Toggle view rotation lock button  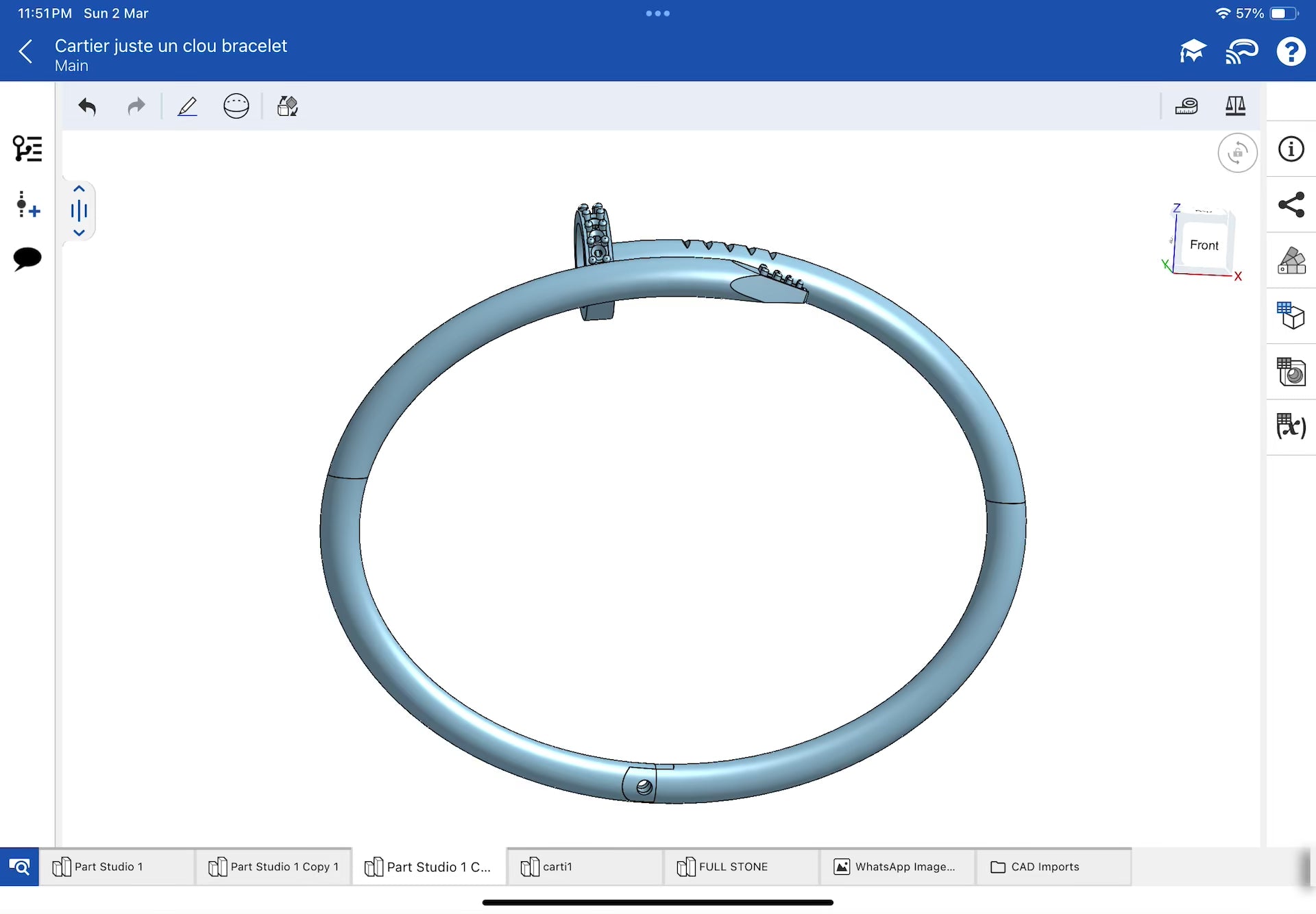[x=1237, y=153]
